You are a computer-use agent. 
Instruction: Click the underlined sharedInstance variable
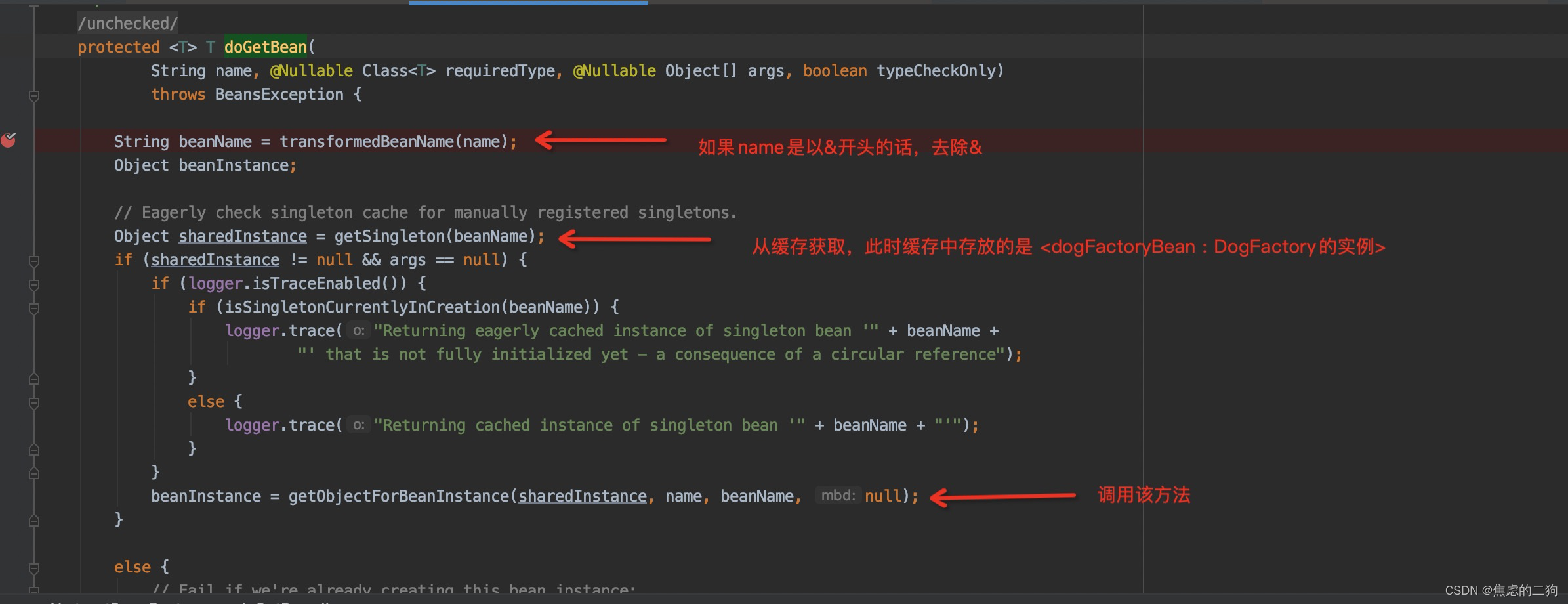click(243, 236)
